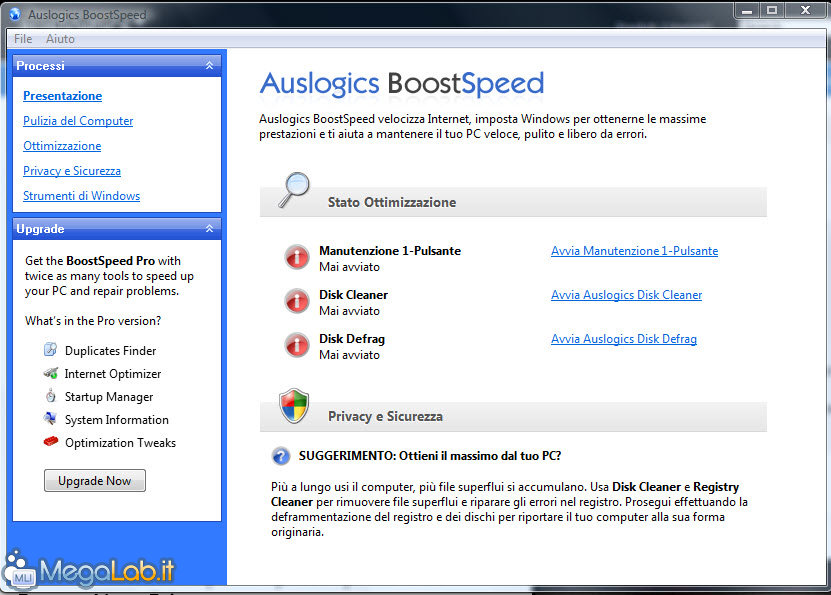Click the Duplicates Finder label
Image resolution: width=831 pixels, height=595 pixels.
point(110,351)
